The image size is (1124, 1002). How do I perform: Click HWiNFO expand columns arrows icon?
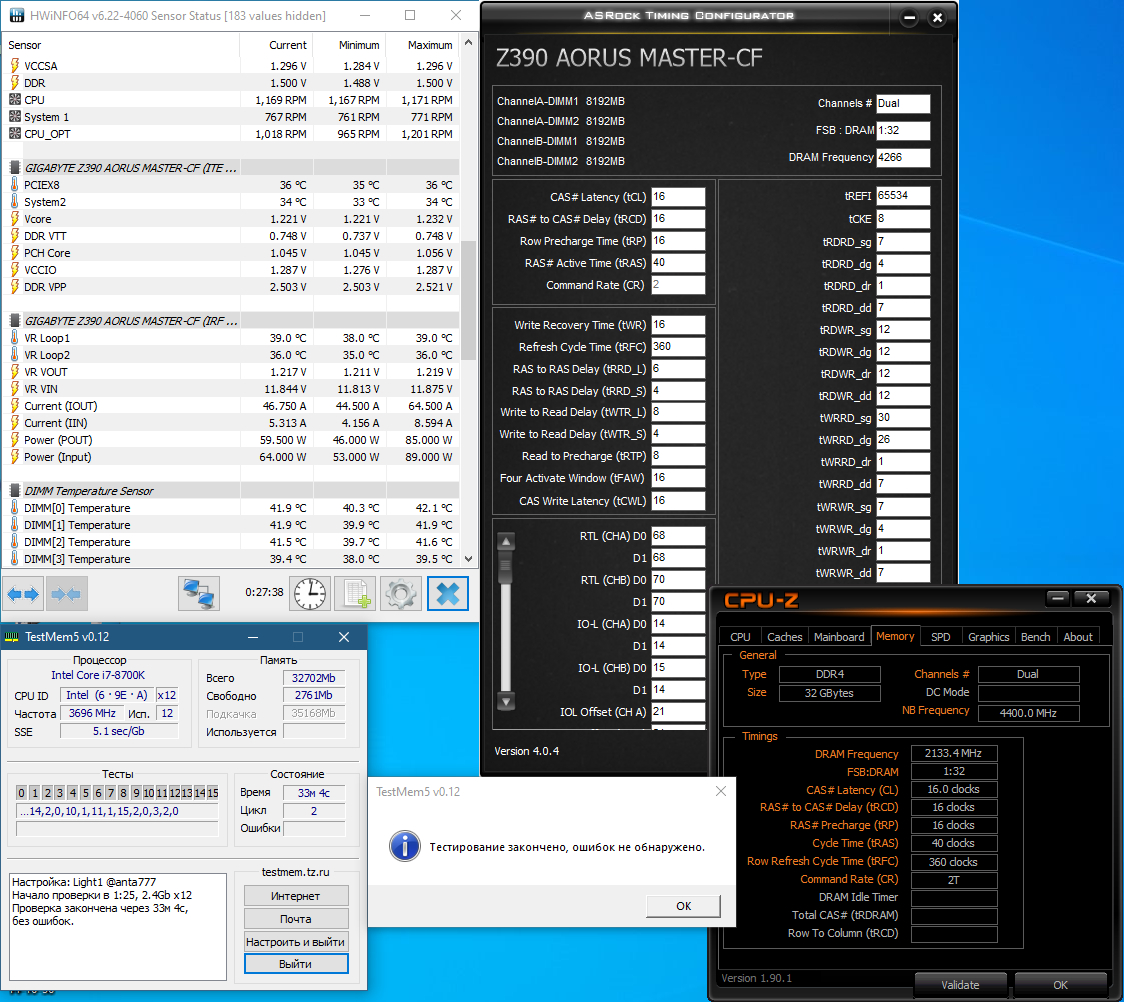pos(23,593)
